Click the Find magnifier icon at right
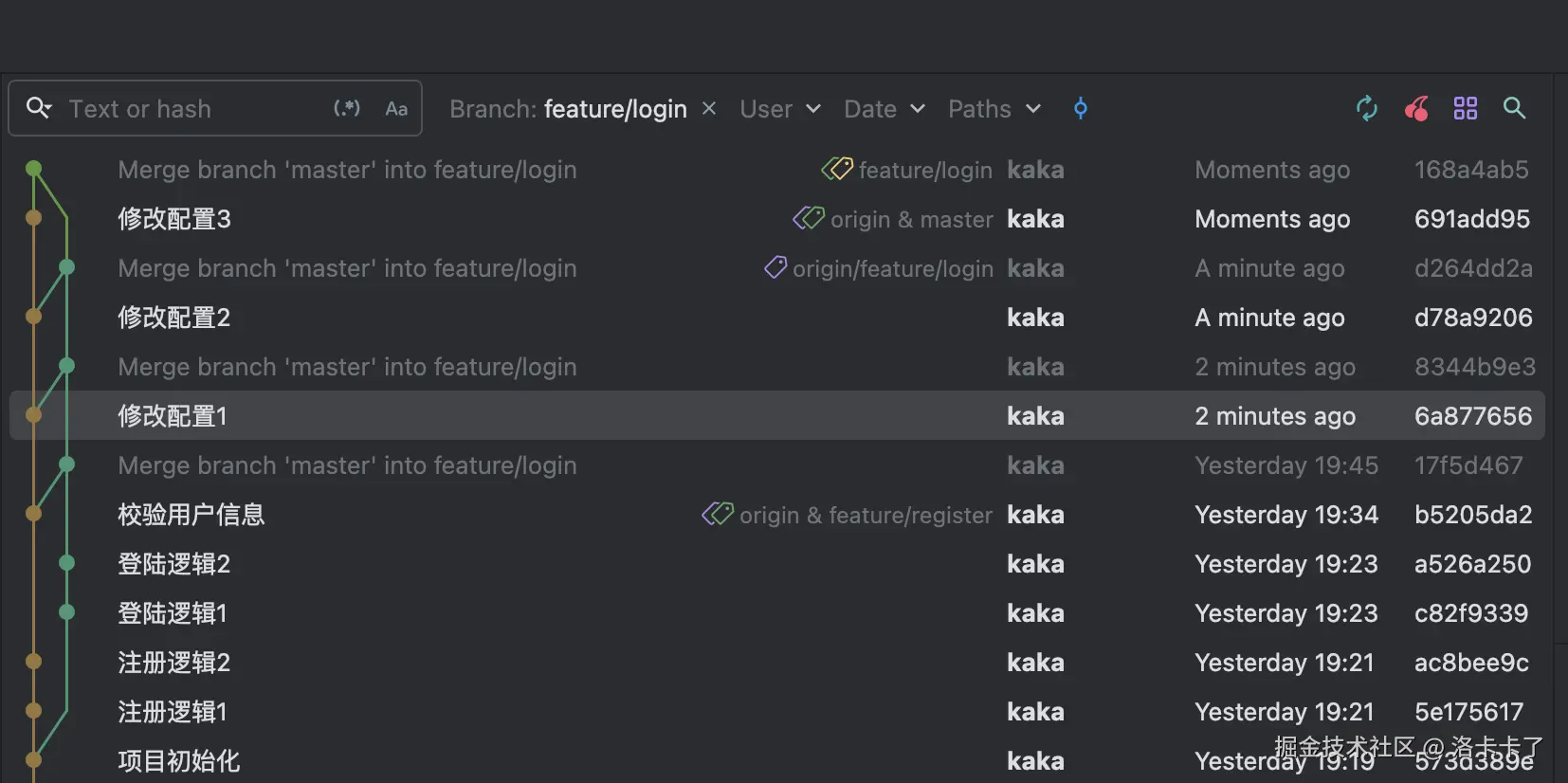The height and width of the screenshot is (783, 1568). [1515, 108]
